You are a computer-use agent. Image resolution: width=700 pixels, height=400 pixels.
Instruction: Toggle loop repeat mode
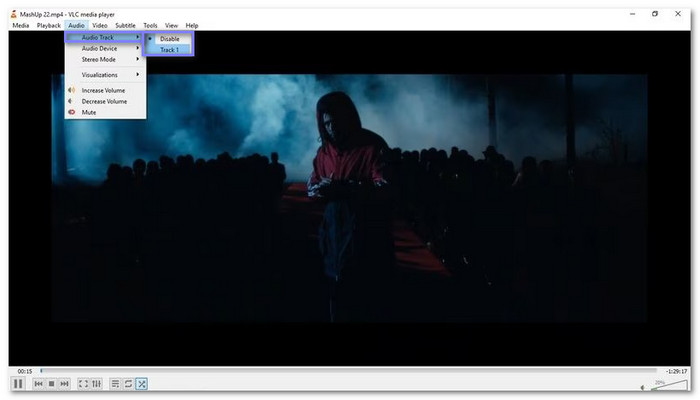[x=128, y=383]
